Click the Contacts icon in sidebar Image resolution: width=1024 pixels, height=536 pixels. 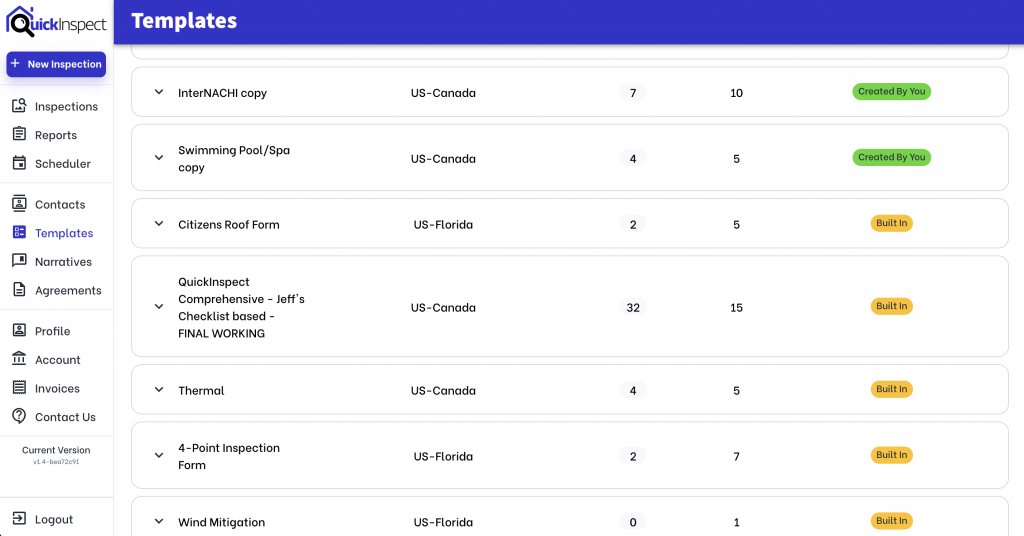tap(19, 204)
